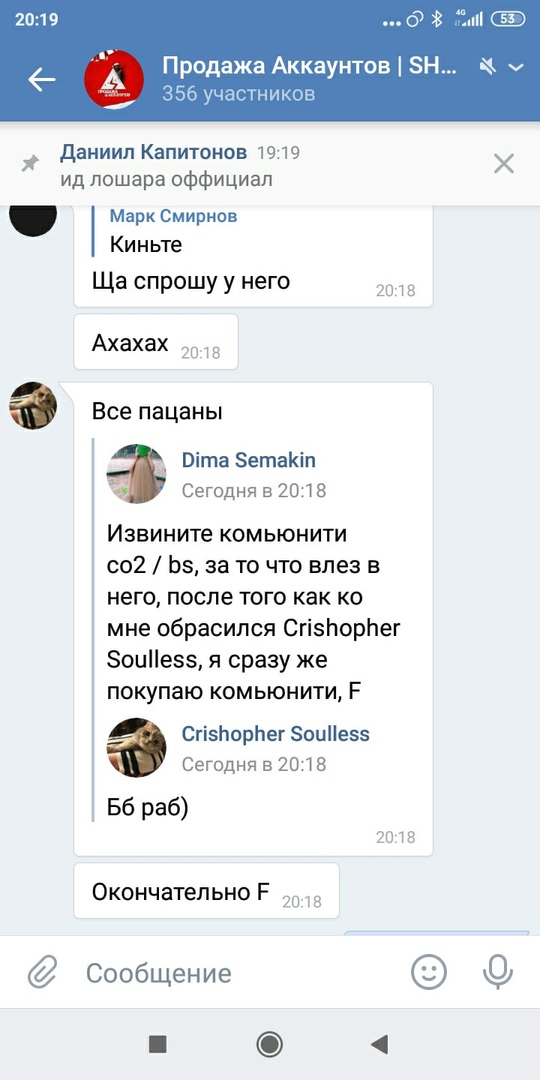Open Dima Semakin's forwarded profile name
The image size is (540, 1080).
[x=249, y=460]
